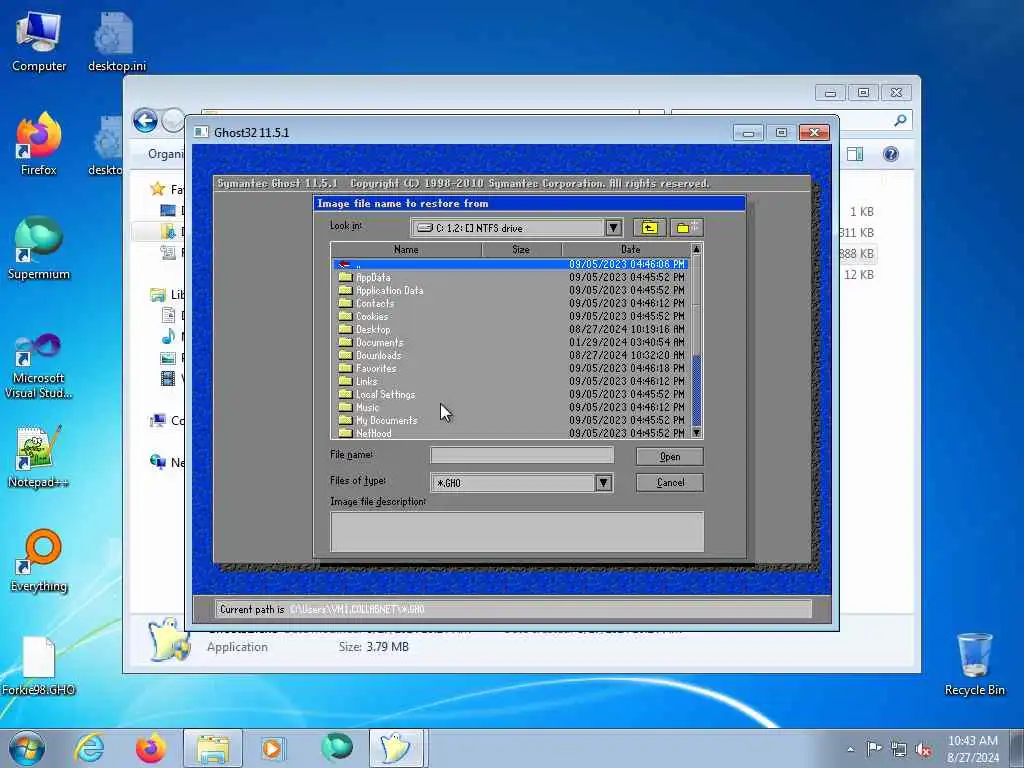Image resolution: width=1024 pixels, height=768 pixels.
Task: Click the Cancel button in Ghost dialog
Action: [669, 483]
